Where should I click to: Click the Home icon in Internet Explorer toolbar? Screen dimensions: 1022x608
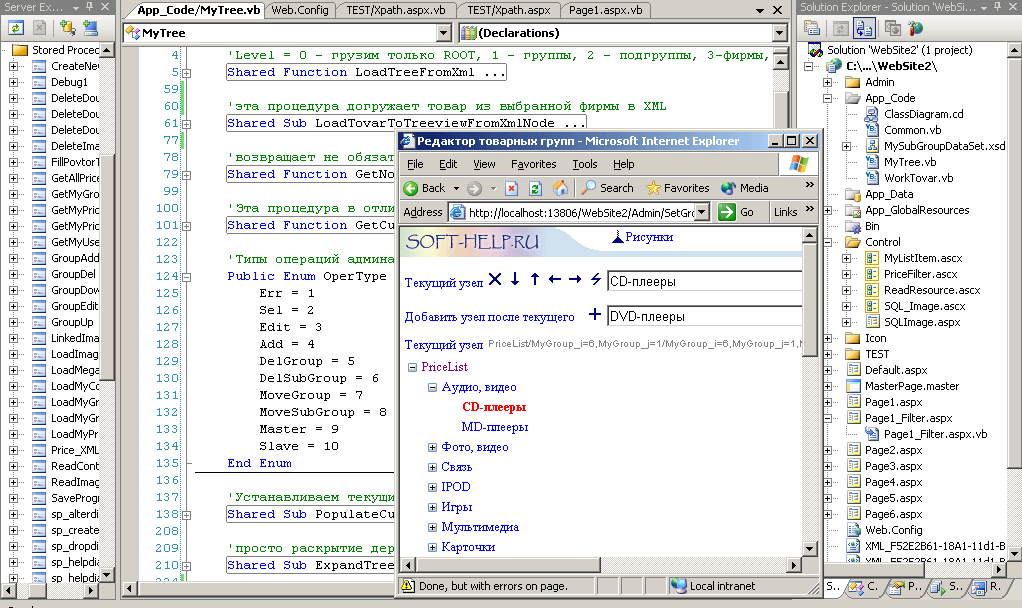559,188
